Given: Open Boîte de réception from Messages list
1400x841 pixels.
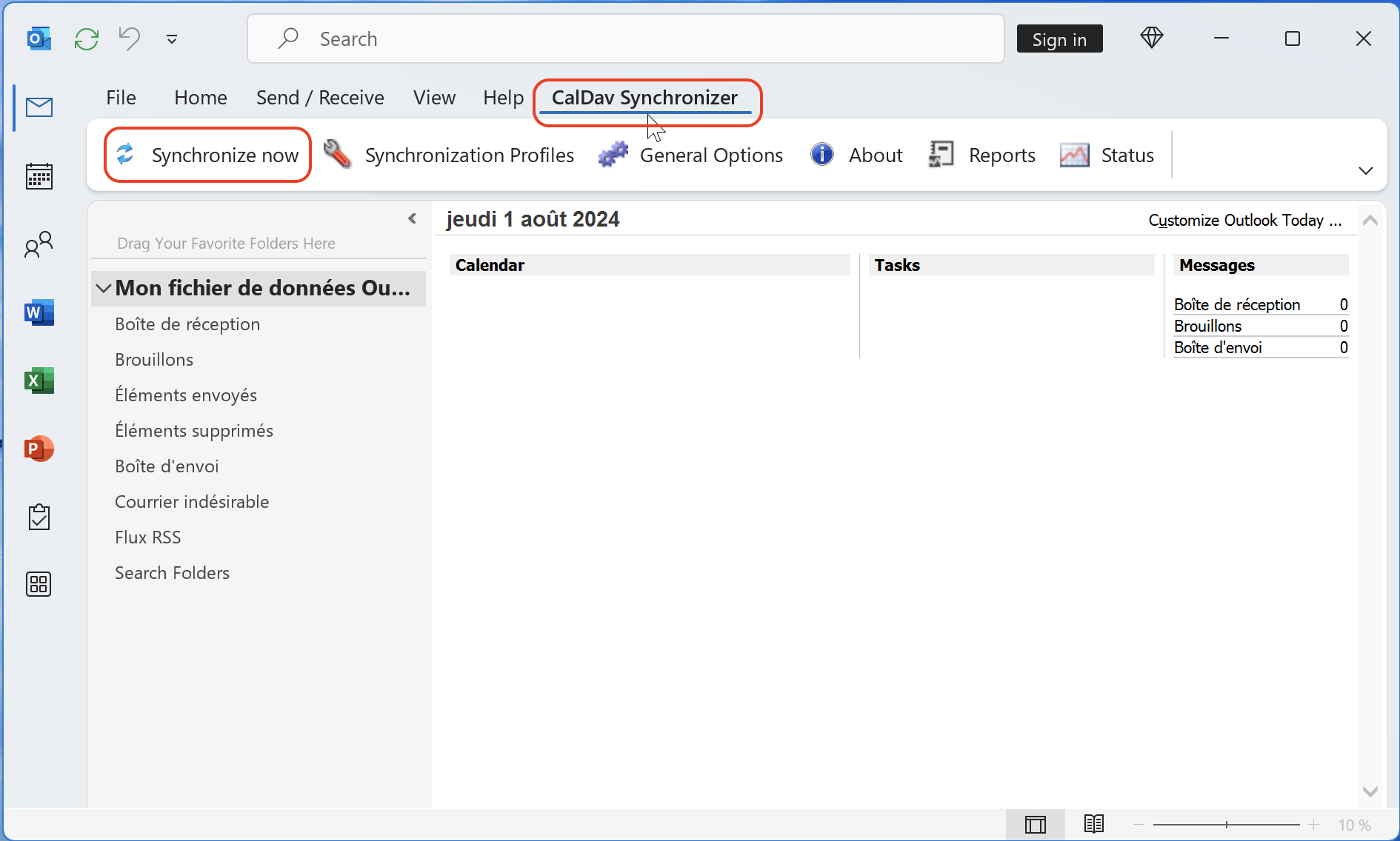Looking at the screenshot, I should pyautogui.click(x=1237, y=304).
